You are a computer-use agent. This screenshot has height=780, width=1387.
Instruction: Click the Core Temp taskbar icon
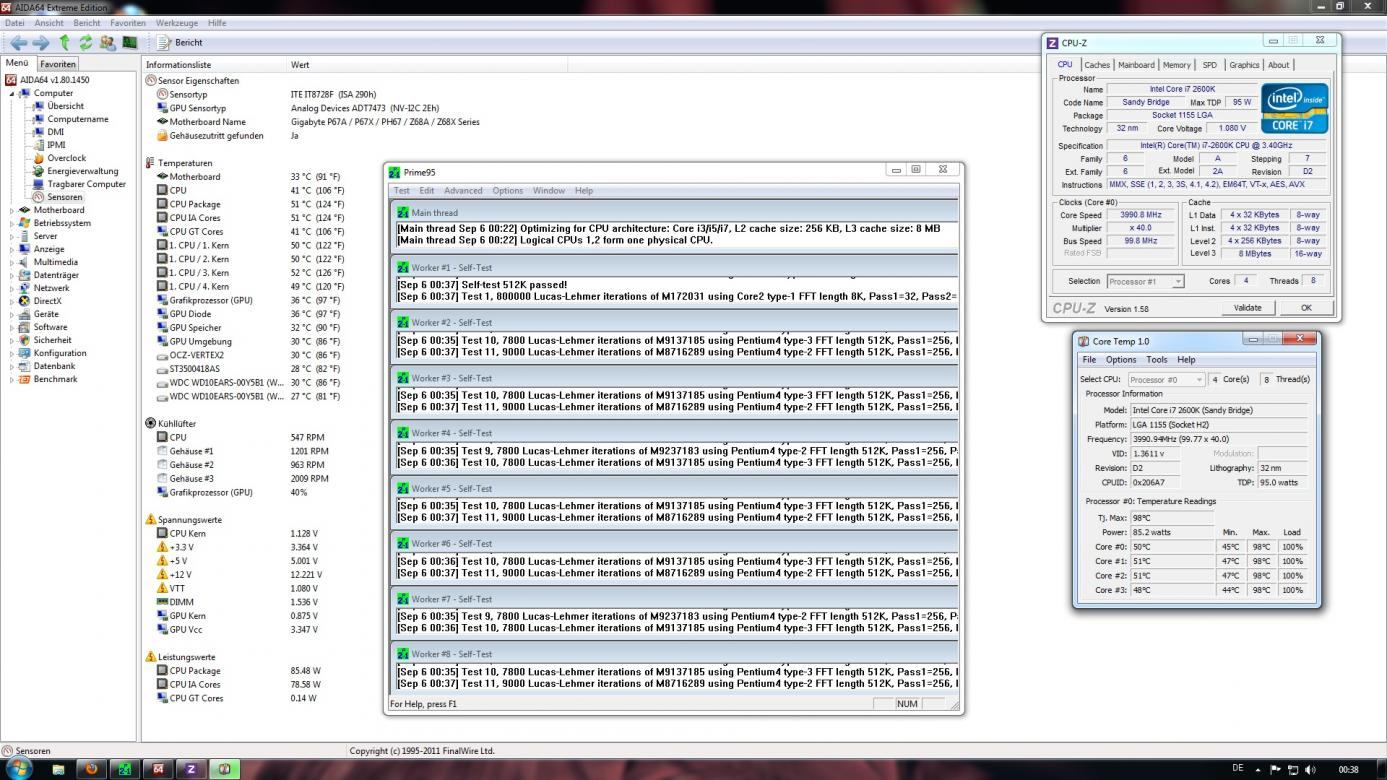tap(224, 769)
